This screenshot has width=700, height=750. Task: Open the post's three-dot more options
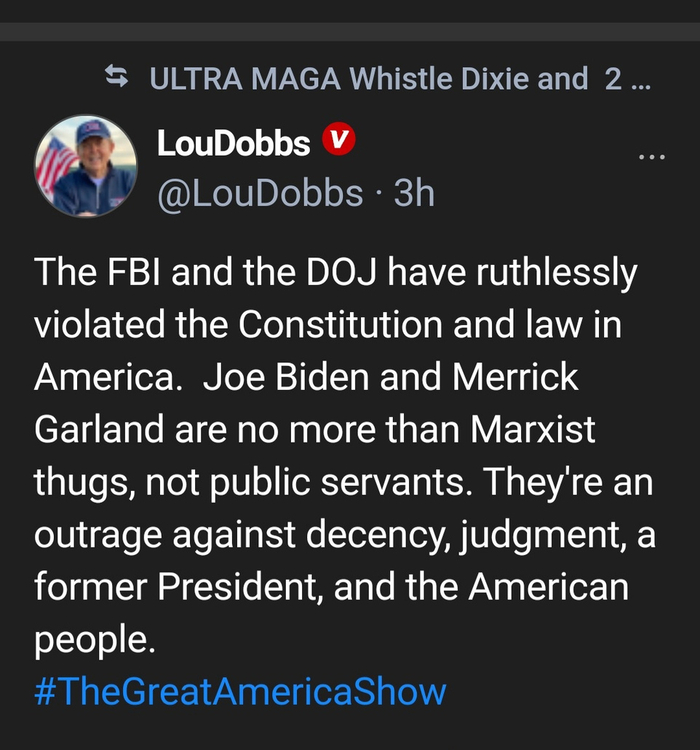tap(651, 157)
